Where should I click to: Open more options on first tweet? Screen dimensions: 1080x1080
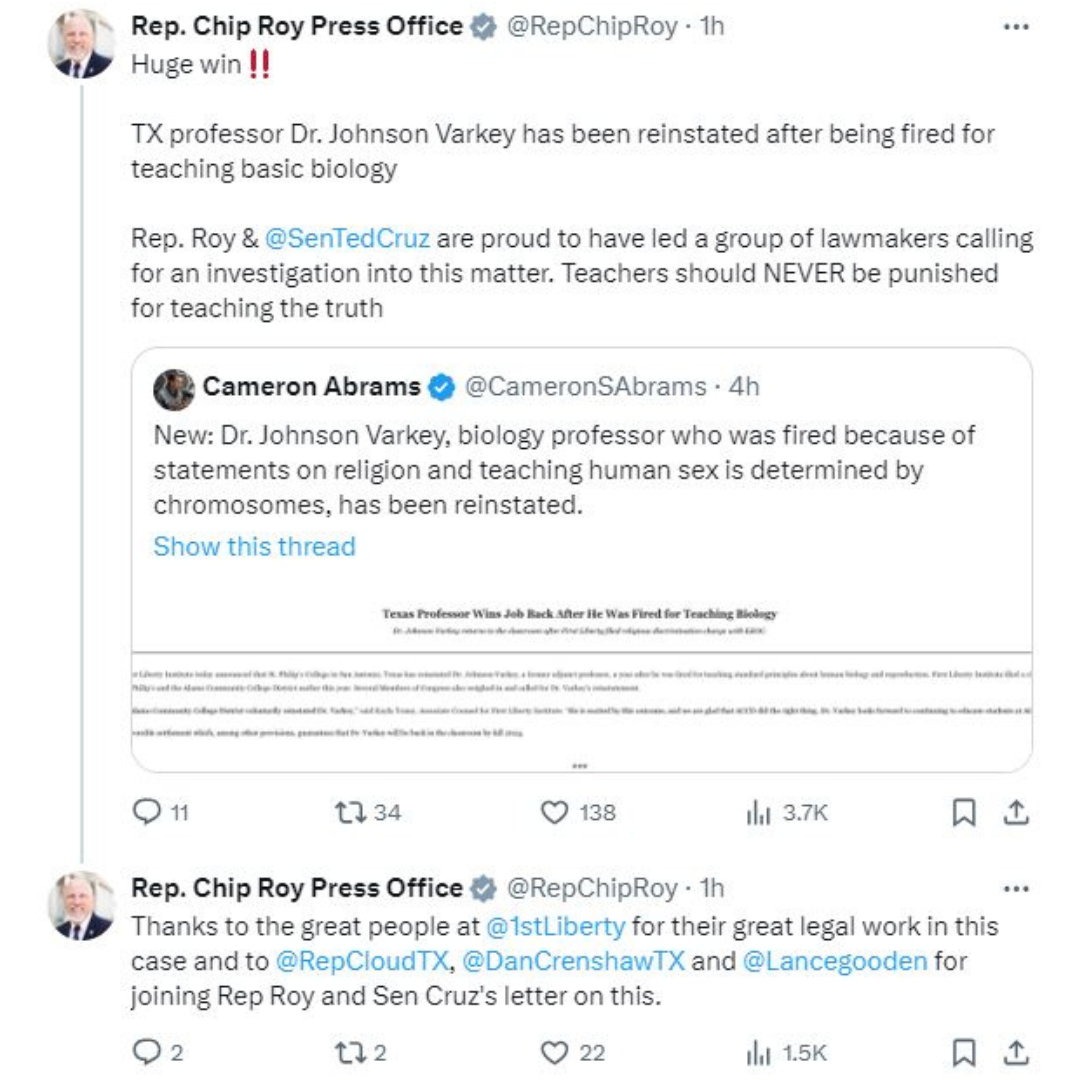[x=1015, y=27]
